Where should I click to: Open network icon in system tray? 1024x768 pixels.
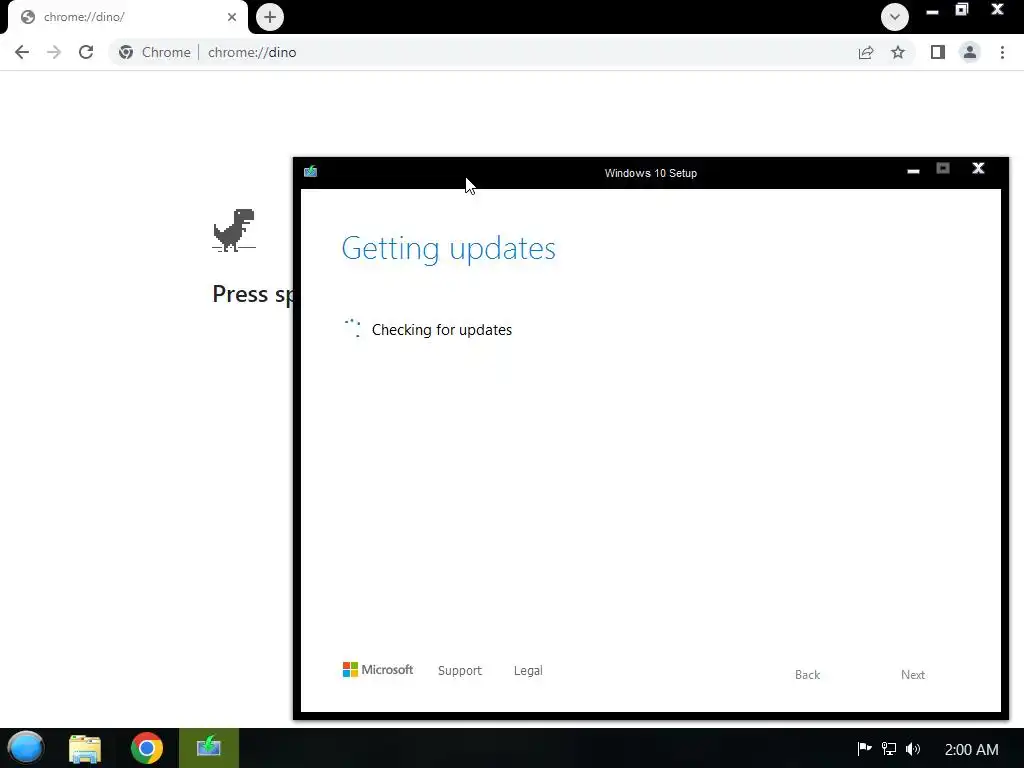[889, 749]
